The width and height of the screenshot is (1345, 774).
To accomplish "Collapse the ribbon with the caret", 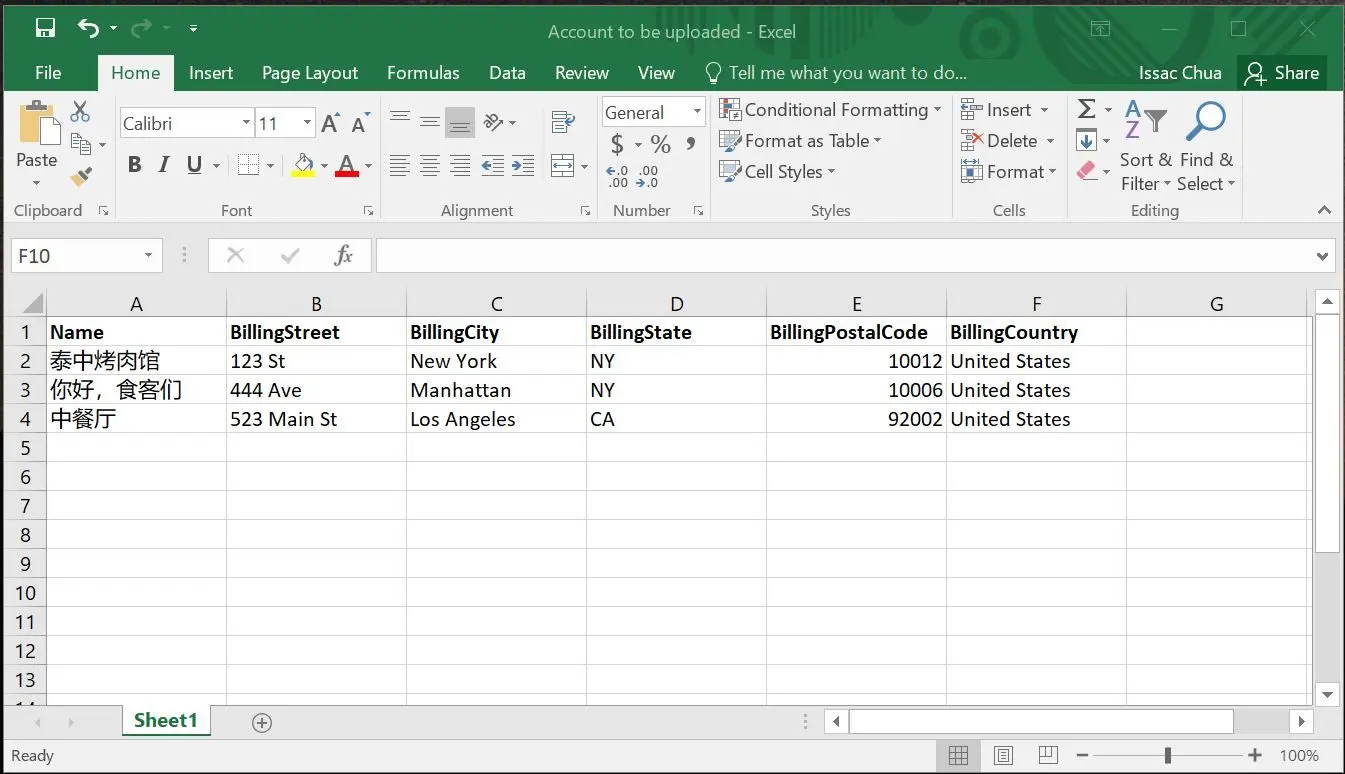I will pos(1325,211).
